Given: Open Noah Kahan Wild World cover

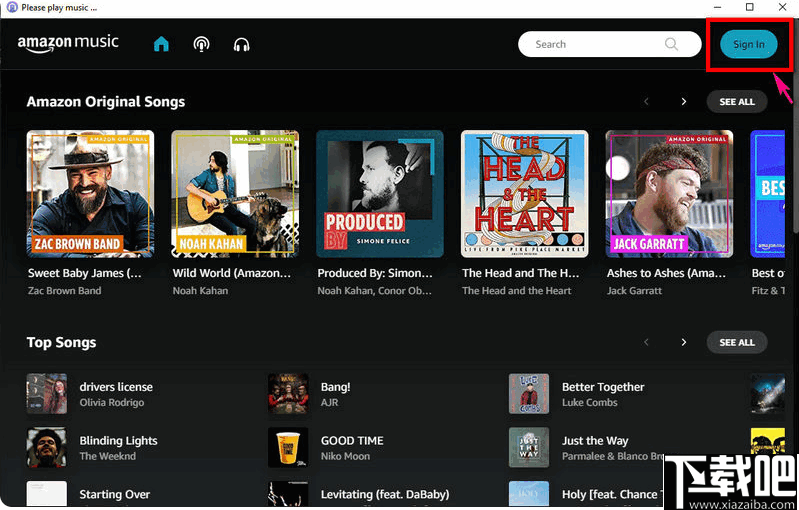Looking at the screenshot, I should (235, 194).
